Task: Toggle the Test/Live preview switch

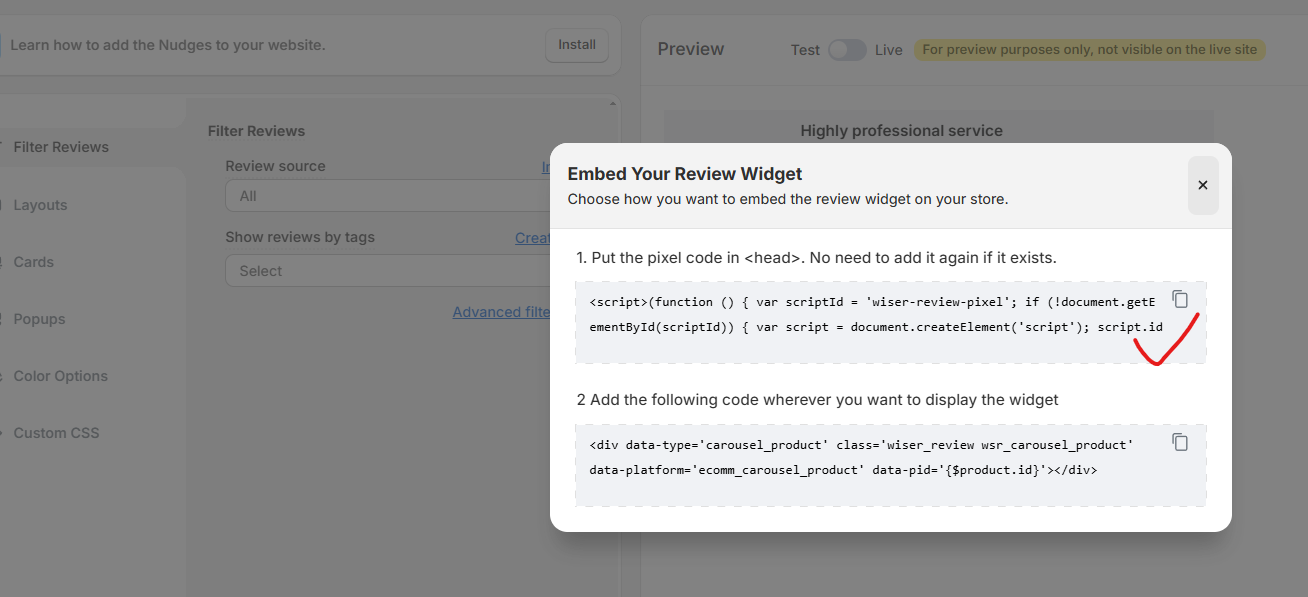Action: click(846, 50)
